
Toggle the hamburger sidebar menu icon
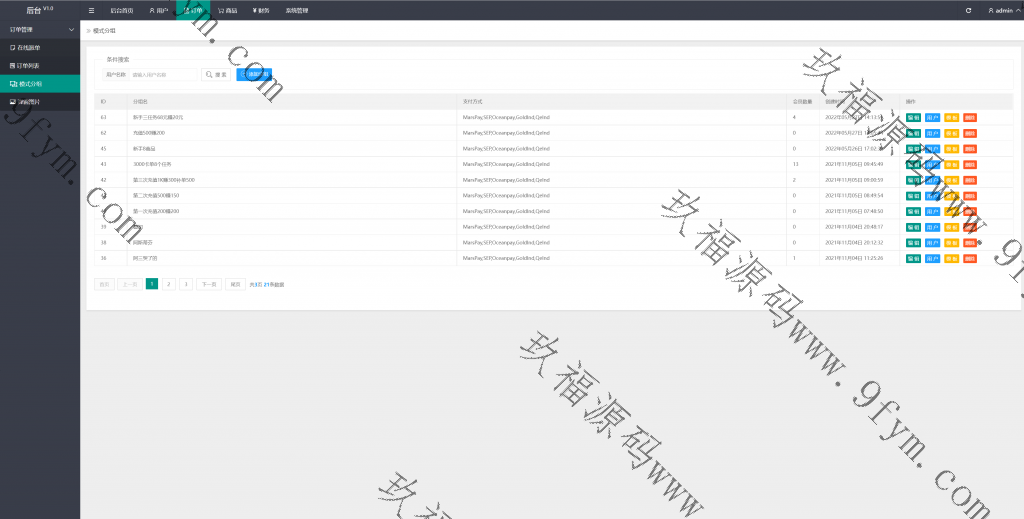(x=92, y=10)
